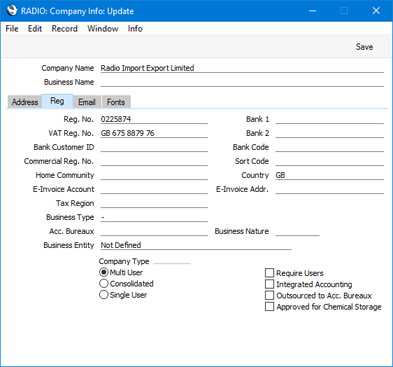The height and width of the screenshot is (367, 393).
Task: Click the Acc. Bureaux field
Action: pyautogui.click(x=154, y=231)
